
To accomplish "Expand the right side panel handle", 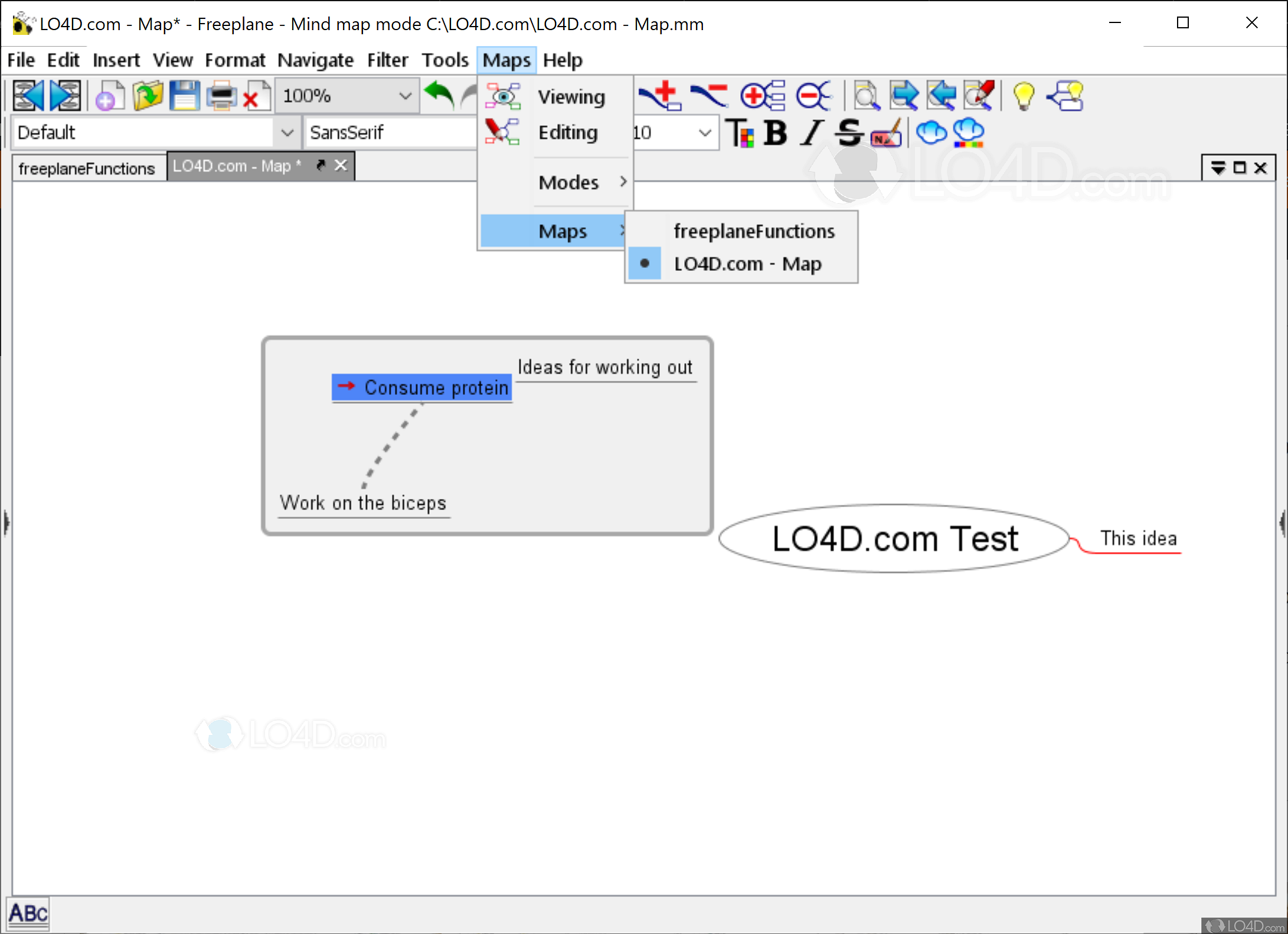I will point(1283,523).
